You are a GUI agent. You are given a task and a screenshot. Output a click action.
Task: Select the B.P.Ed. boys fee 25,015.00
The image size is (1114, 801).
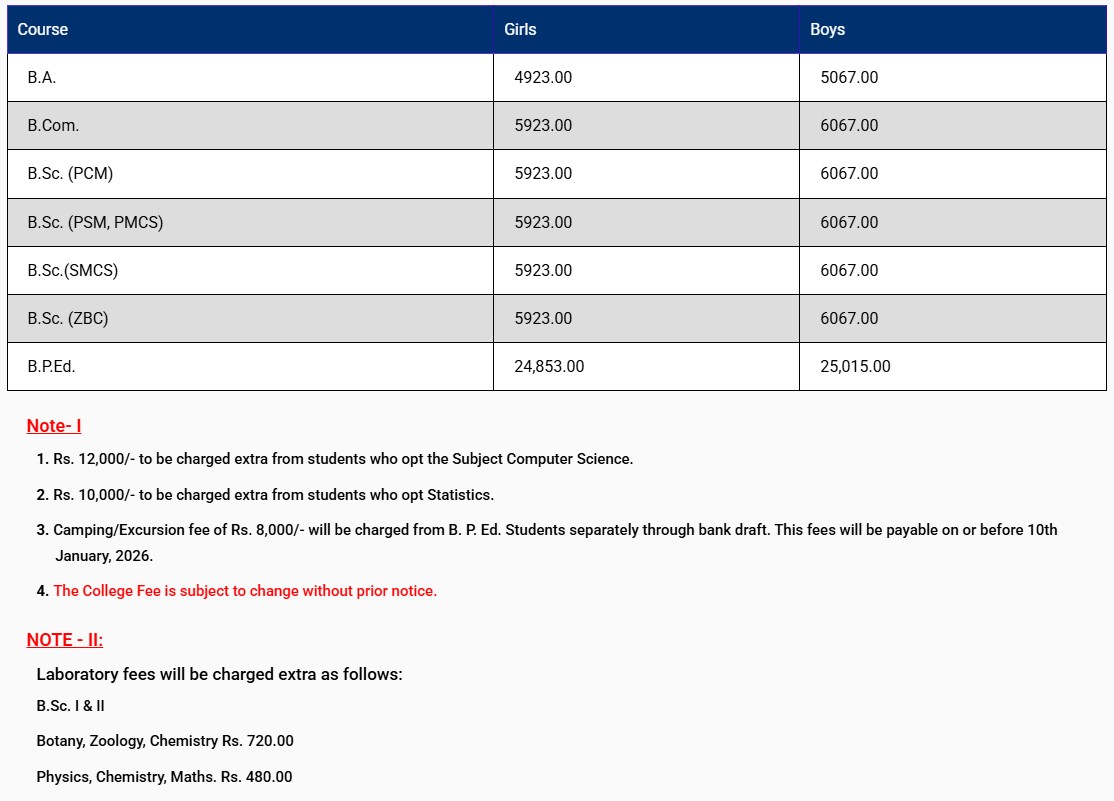point(855,366)
